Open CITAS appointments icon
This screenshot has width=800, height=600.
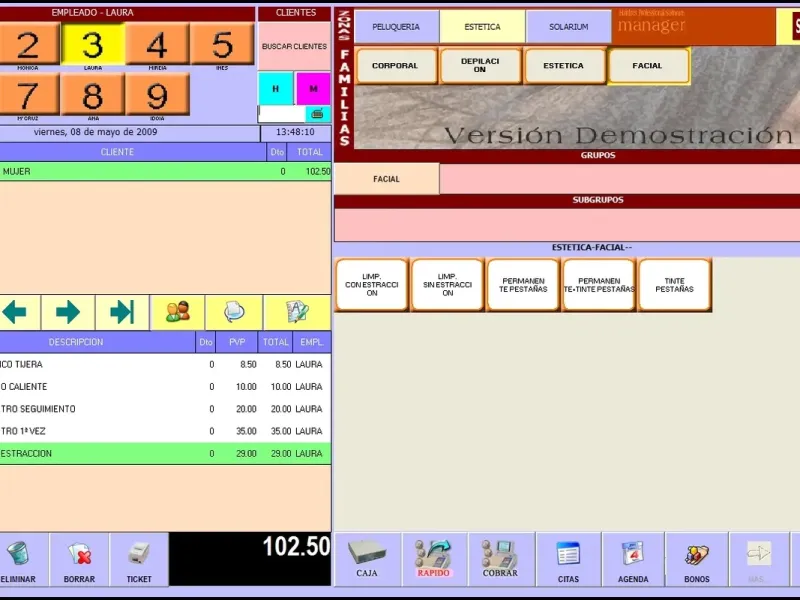(x=568, y=560)
